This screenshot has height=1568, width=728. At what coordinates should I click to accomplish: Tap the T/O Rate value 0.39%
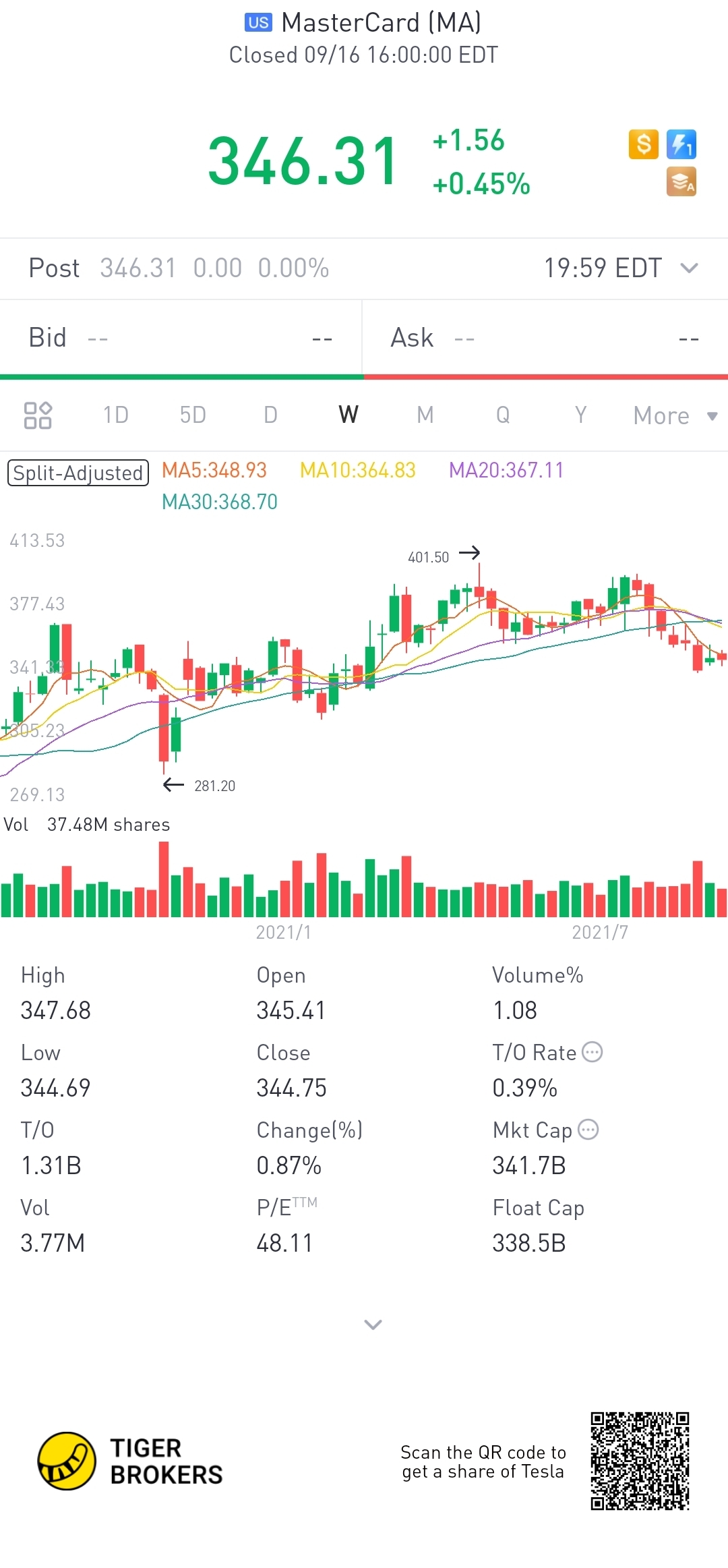(x=525, y=1088)
